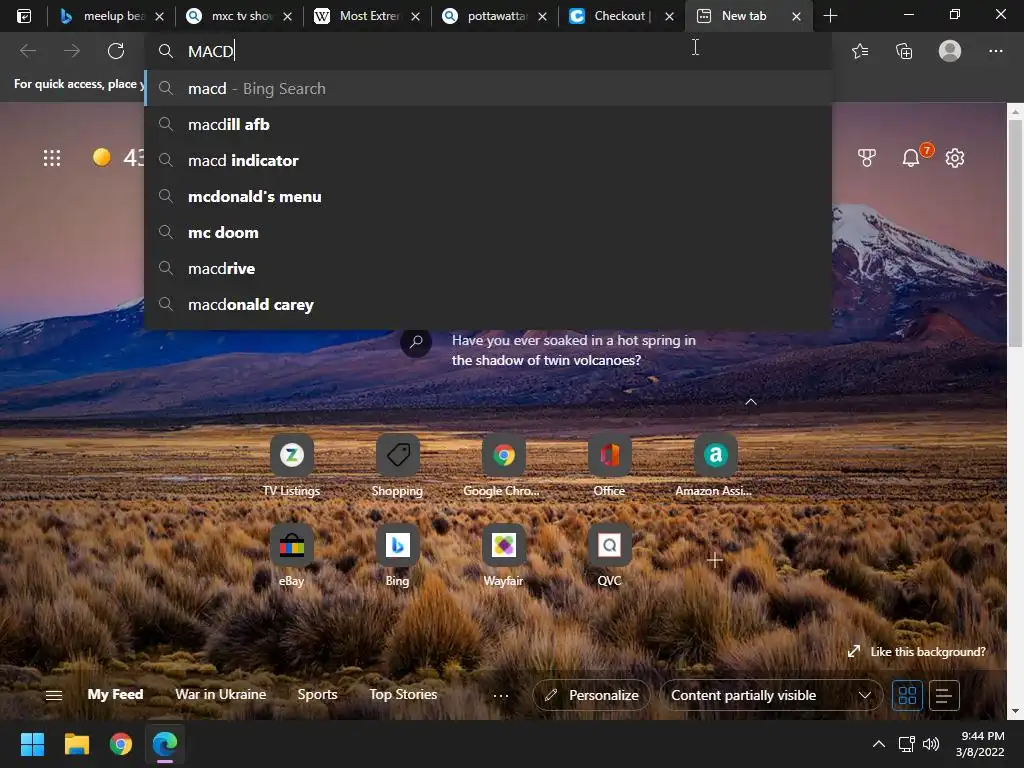Open the weather sun icon
Viewport: 1024px width, 768px height.
101,157
